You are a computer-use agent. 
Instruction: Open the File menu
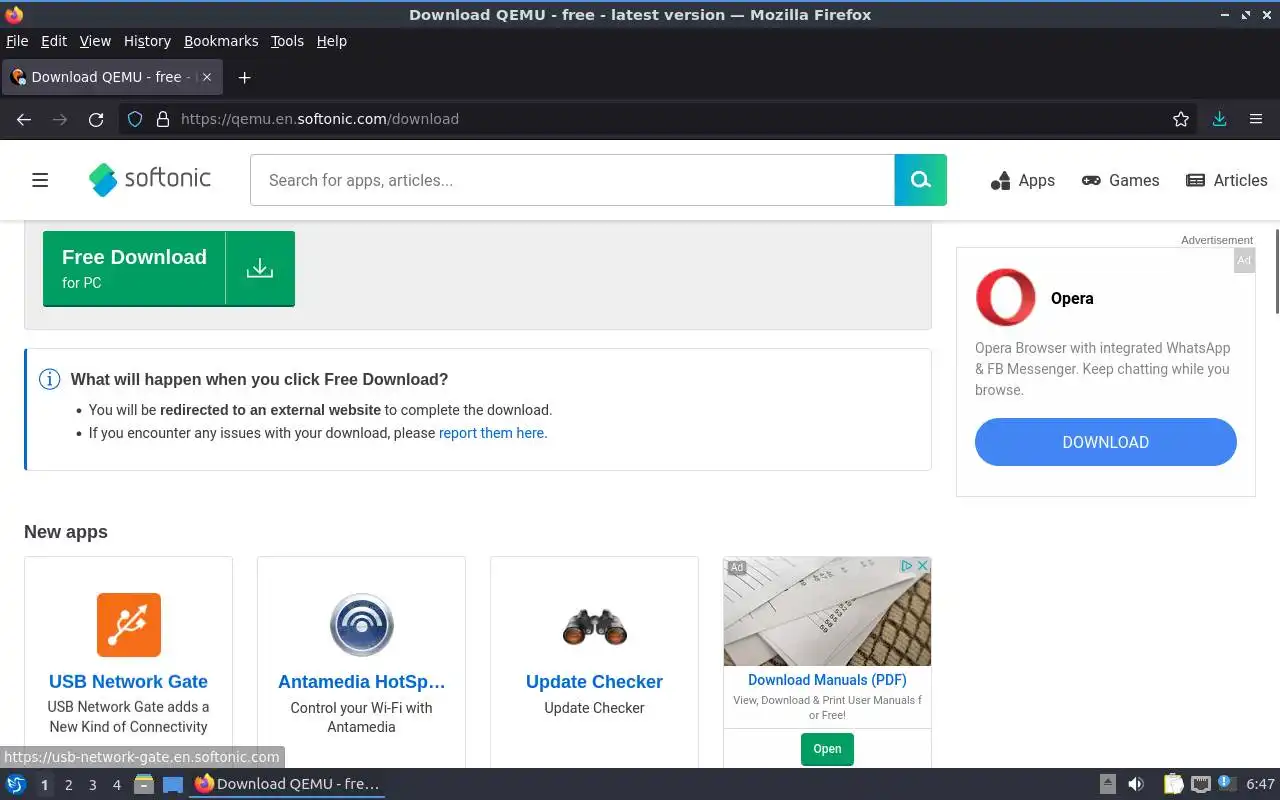17,41
